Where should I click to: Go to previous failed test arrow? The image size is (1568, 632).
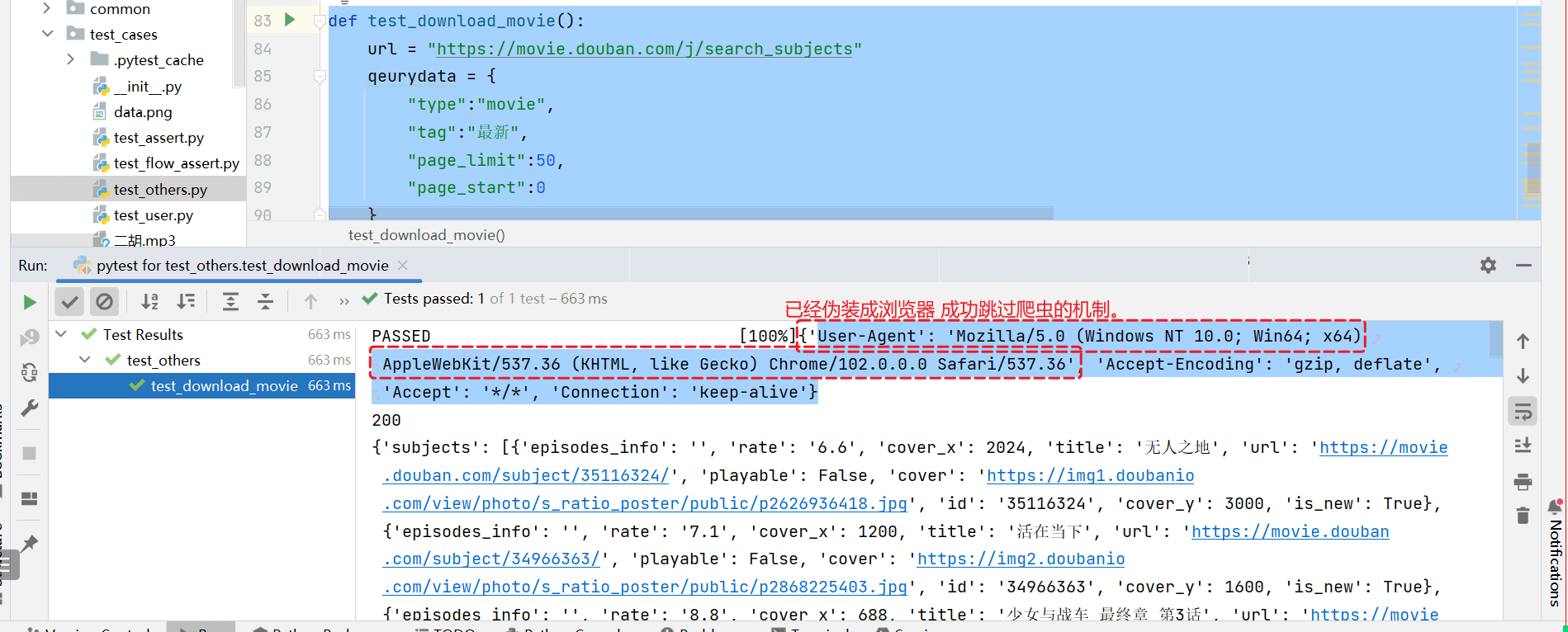click(x=310, y=302)
